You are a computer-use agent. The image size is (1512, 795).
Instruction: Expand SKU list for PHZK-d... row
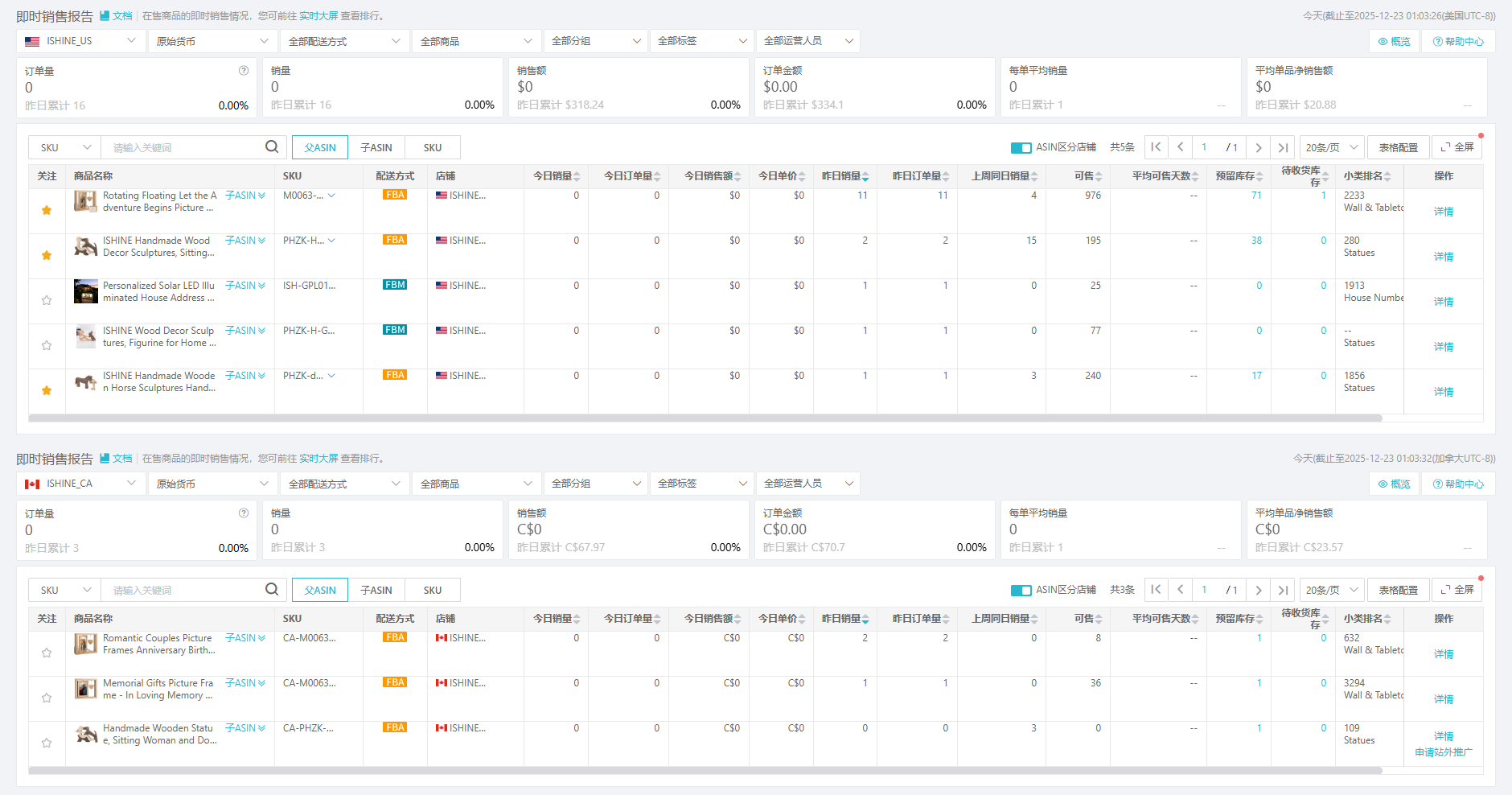click(331, 376)
